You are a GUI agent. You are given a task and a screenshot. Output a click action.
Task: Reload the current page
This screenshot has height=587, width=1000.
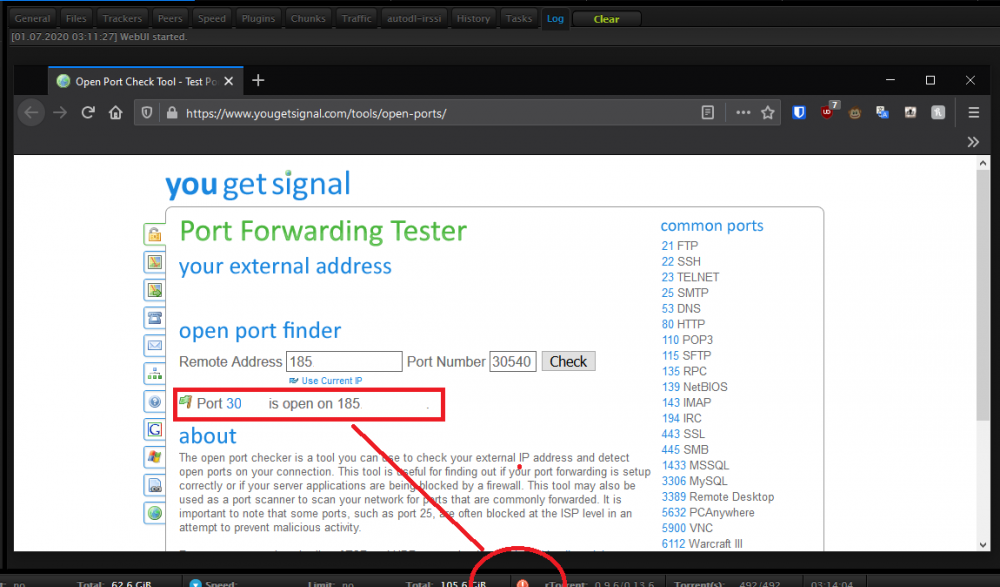click(88, 113)
